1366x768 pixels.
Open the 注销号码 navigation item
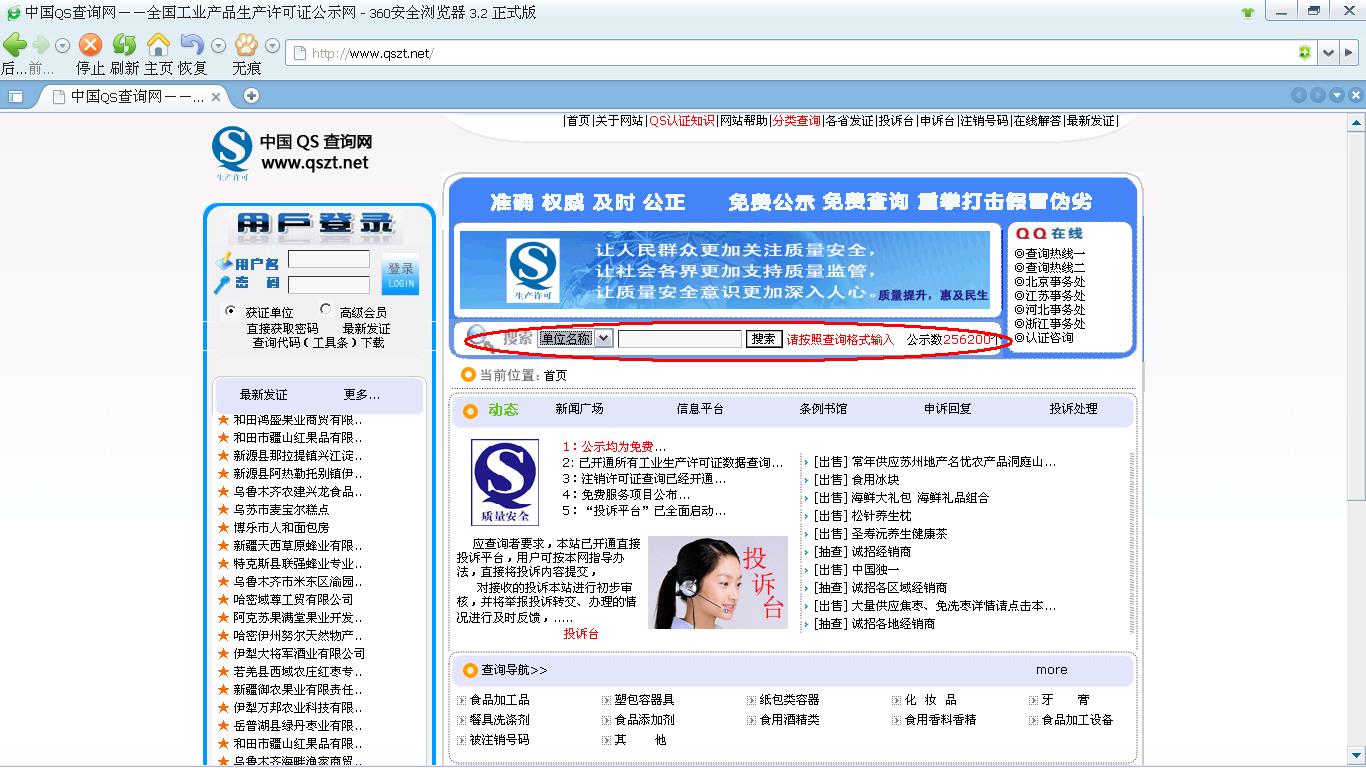pyautogui.click(x=984, y=121)
